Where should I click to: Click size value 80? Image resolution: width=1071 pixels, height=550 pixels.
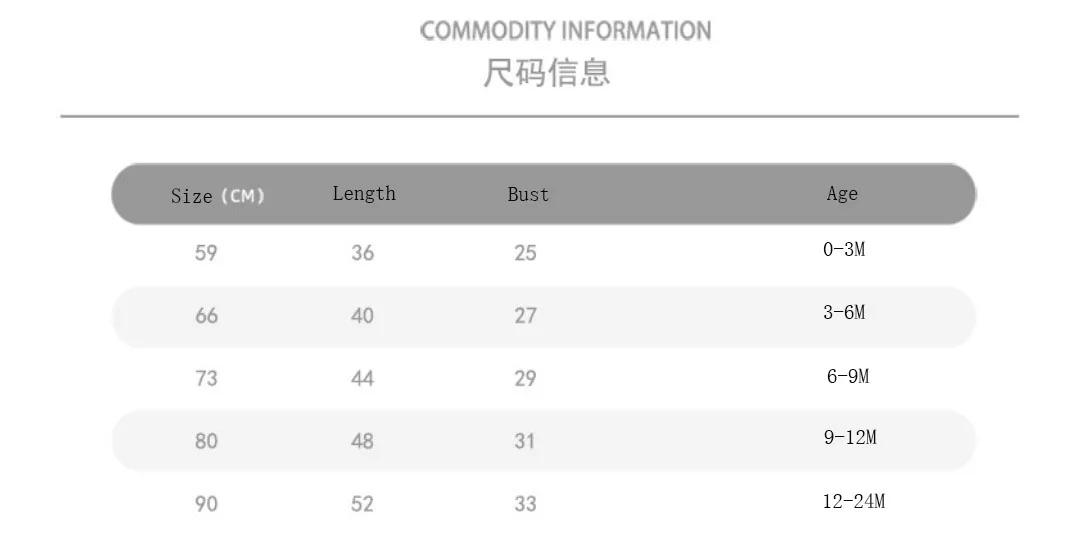pos(206,441)
